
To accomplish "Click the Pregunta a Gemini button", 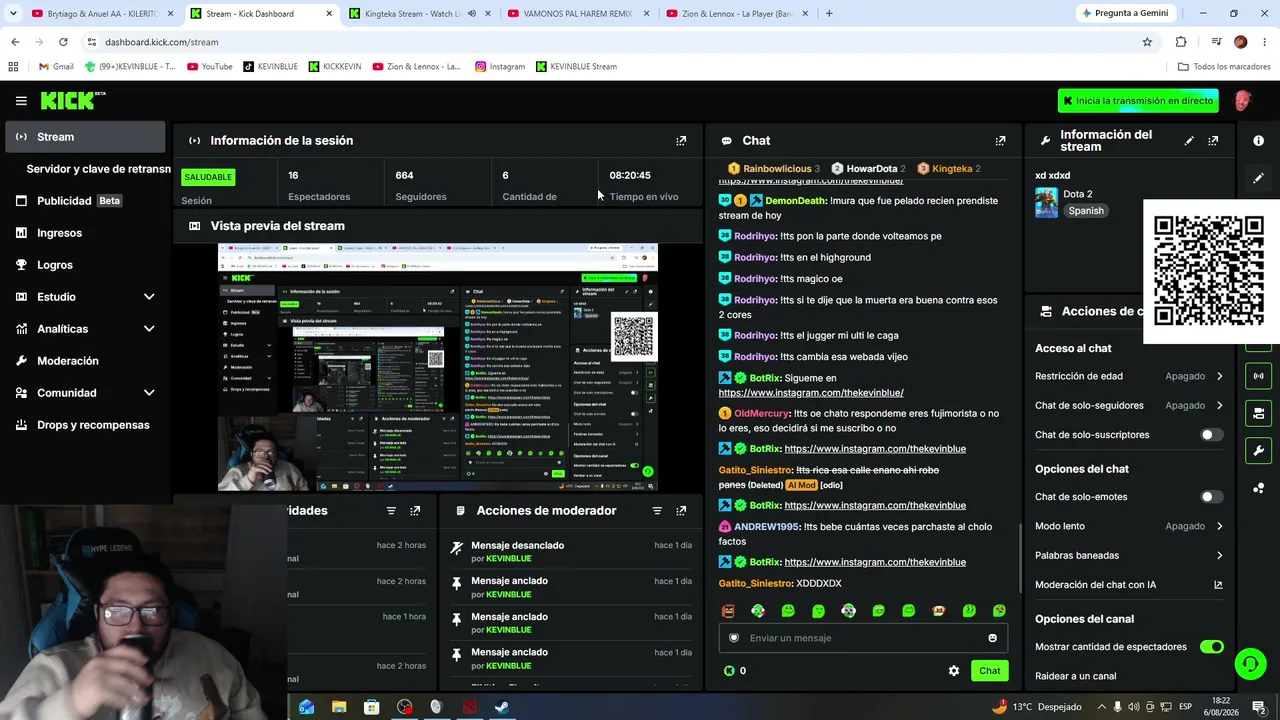I will (1125, 13).
